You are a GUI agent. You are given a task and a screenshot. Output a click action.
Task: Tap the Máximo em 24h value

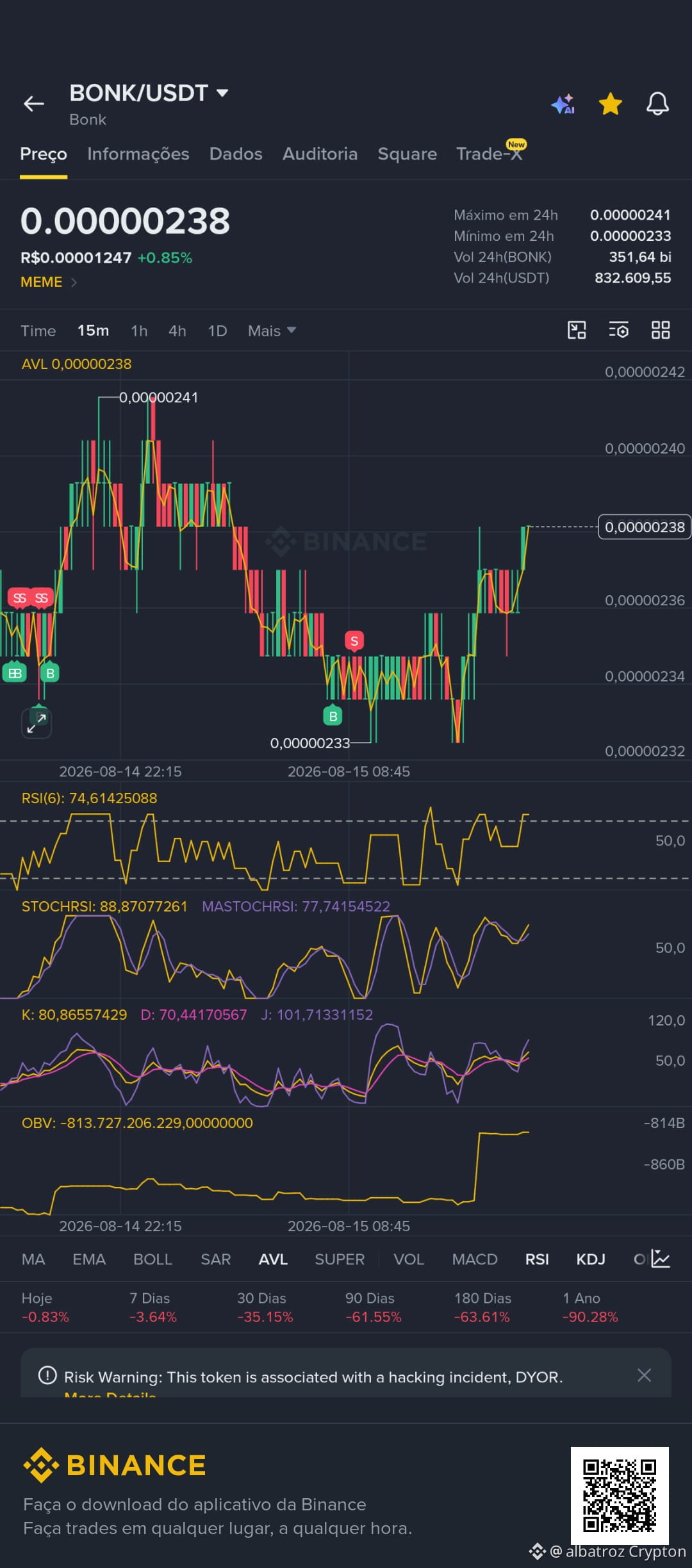[x=630, y=215]
